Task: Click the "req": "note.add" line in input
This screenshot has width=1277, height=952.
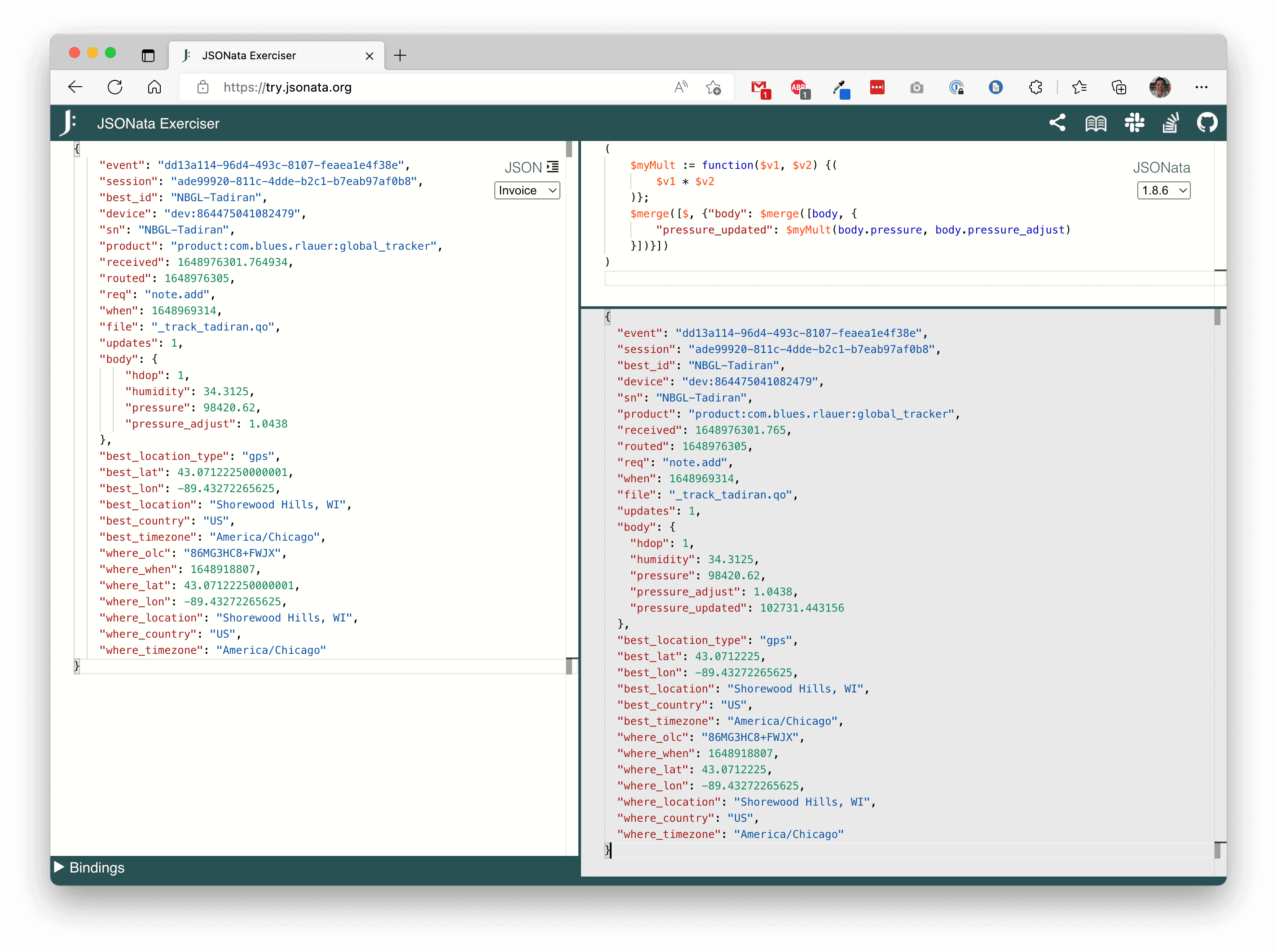Action: pos(157,295)
